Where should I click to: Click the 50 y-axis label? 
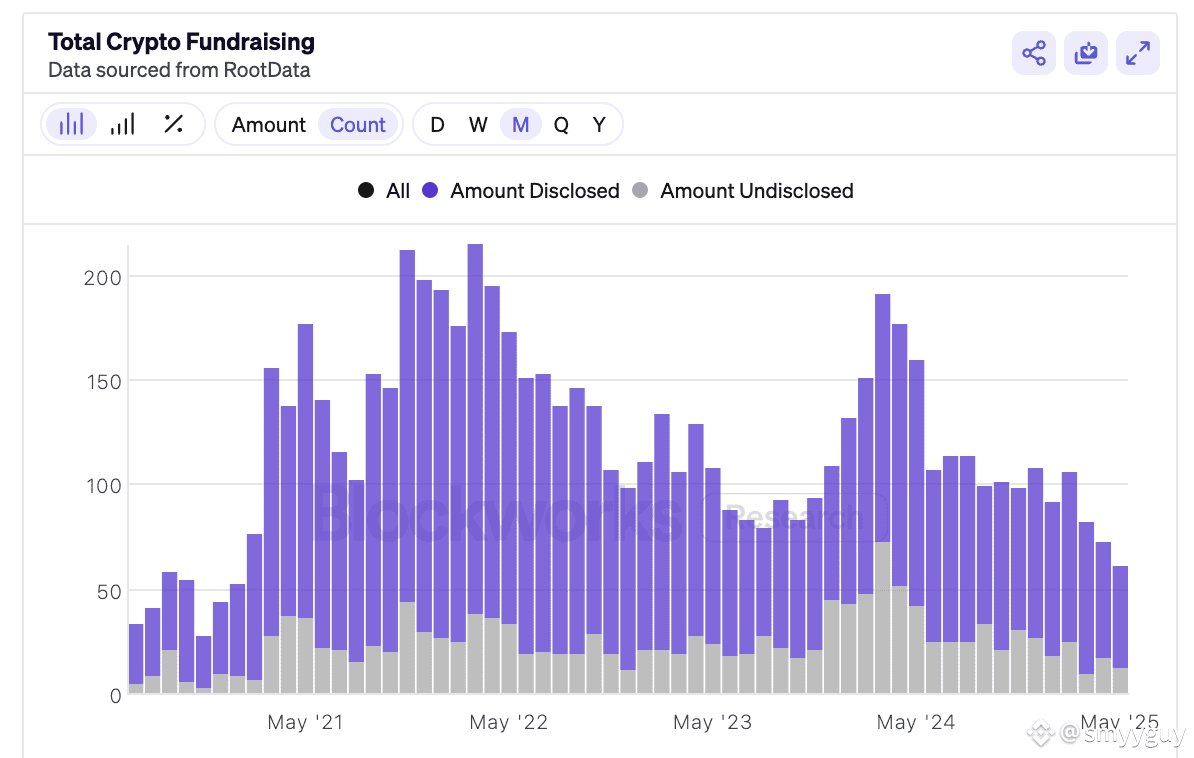point(109,592)
